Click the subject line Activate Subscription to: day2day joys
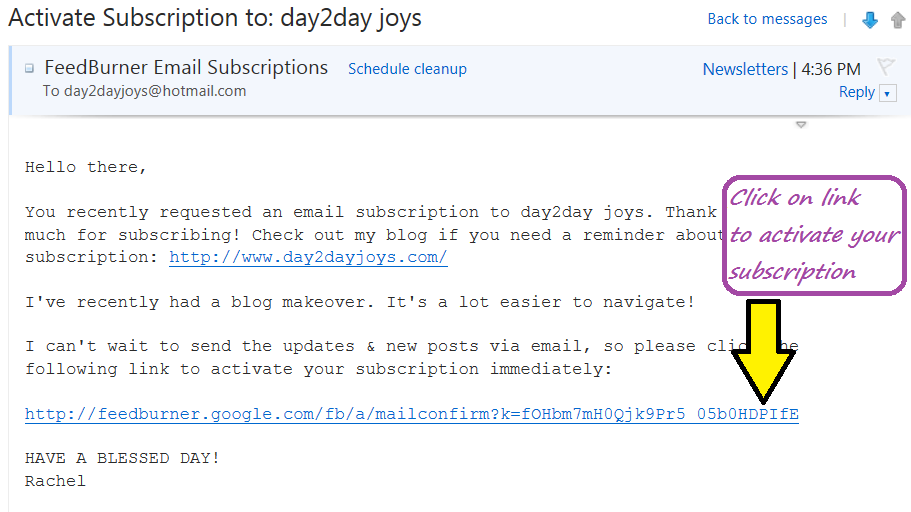Viewport: 911px width, 512px height. click(215, 18)
